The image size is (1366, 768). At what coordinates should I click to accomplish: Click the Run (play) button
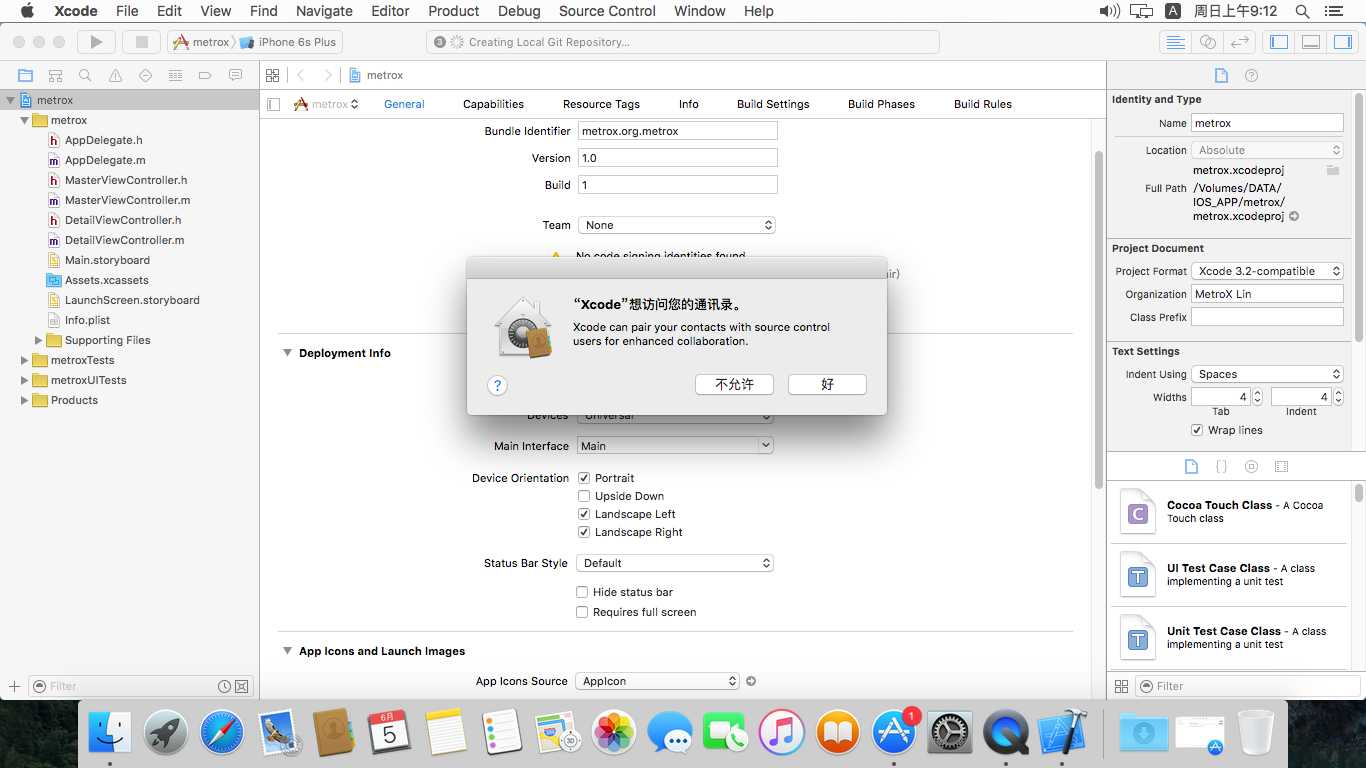[x=96, y=42]
